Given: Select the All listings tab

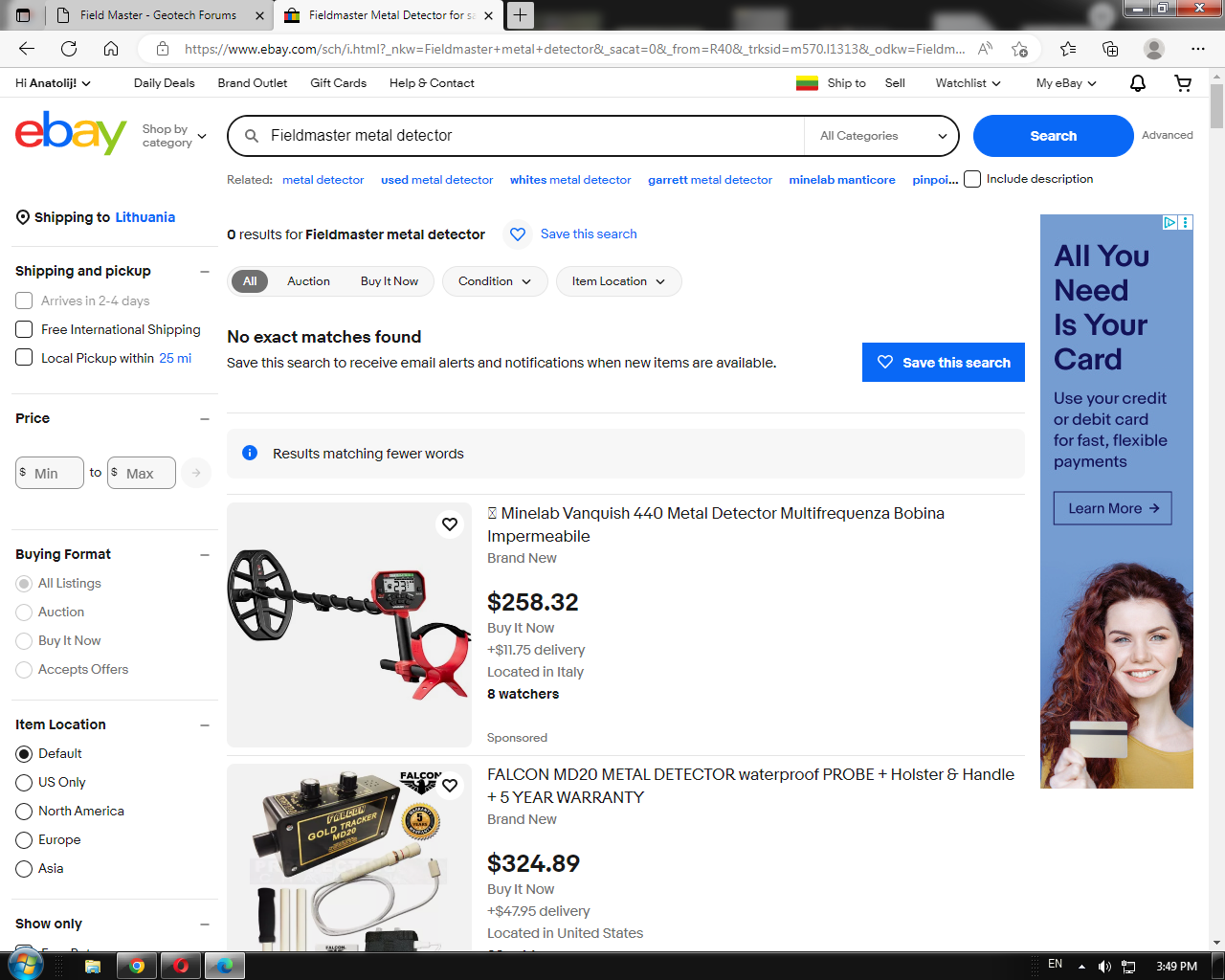Looking at the screenshot, I should click(250, 281).
